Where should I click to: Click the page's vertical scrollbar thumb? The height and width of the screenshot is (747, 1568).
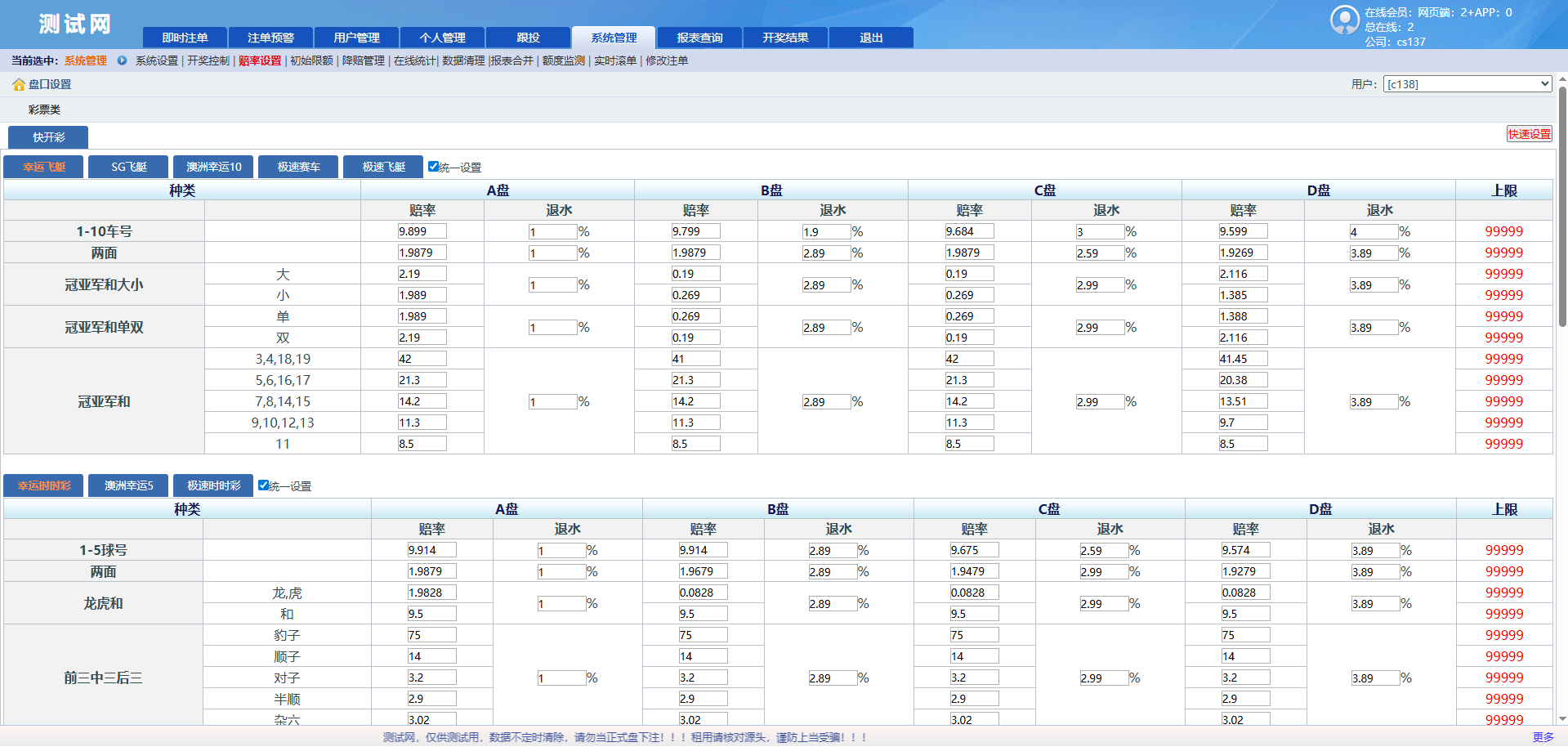point(1562,204)
